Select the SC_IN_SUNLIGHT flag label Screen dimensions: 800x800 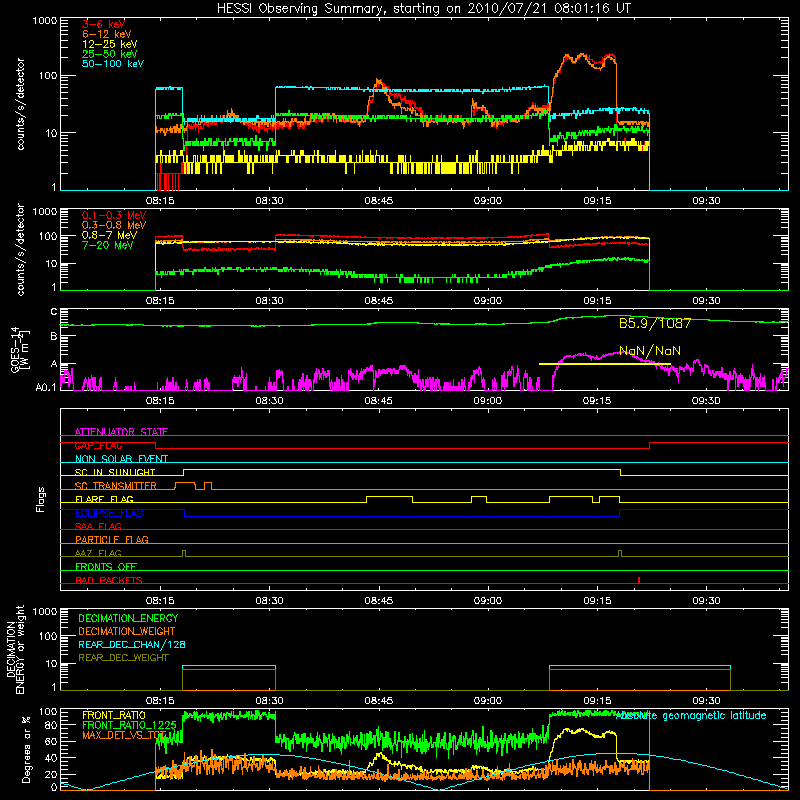click(x=115, y=472)
